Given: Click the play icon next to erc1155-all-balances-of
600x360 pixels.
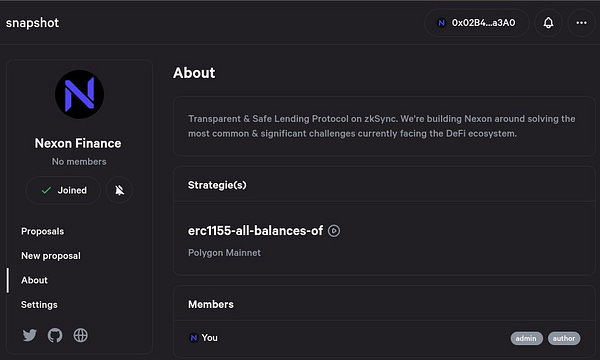Looking at the screenshot, I should [334, 231].
